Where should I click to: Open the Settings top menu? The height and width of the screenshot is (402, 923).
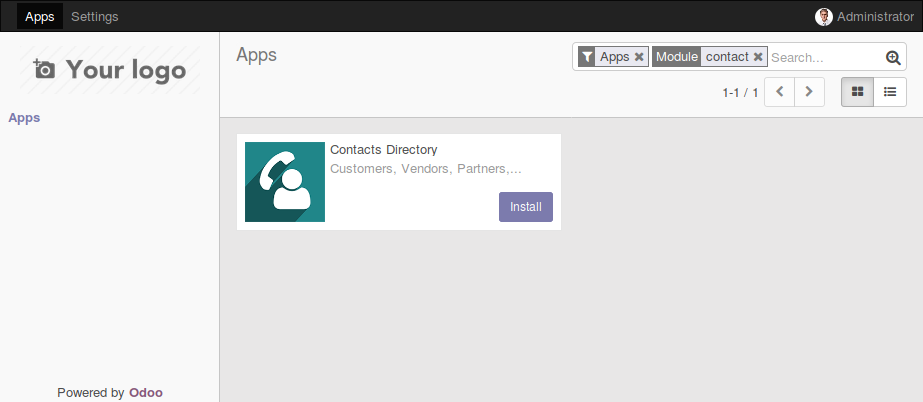[95, 16]
